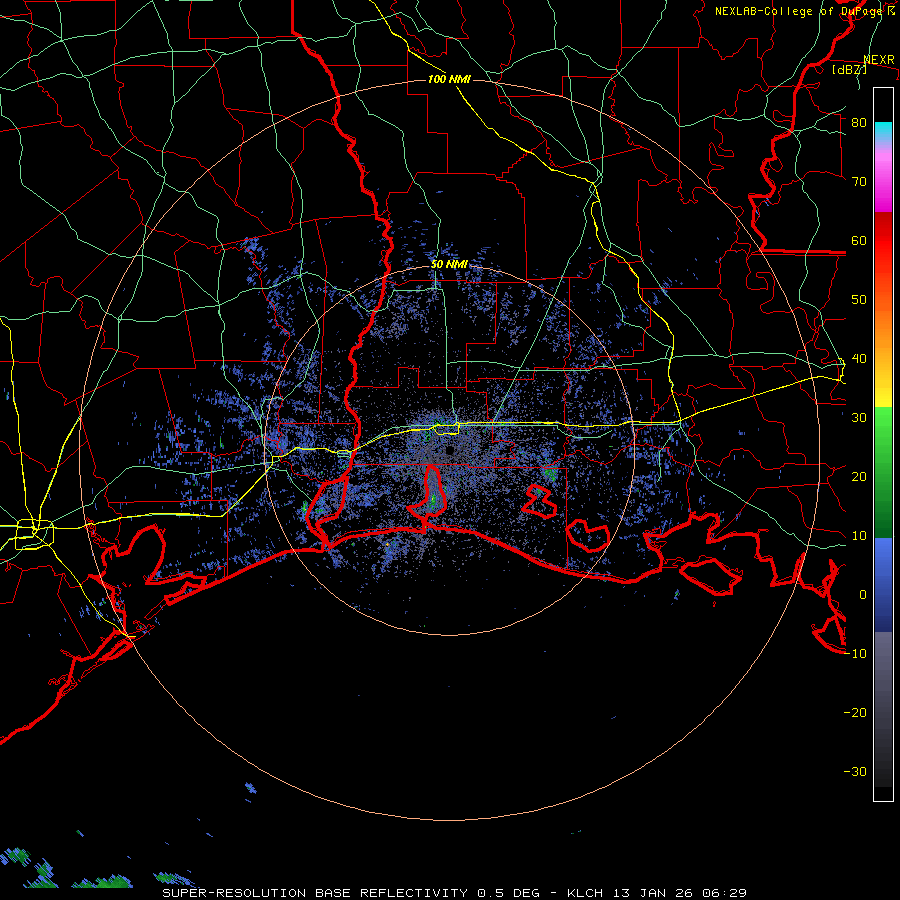
Task: Click the "70" value on dBZ scale
Action: tap(859, 181)
